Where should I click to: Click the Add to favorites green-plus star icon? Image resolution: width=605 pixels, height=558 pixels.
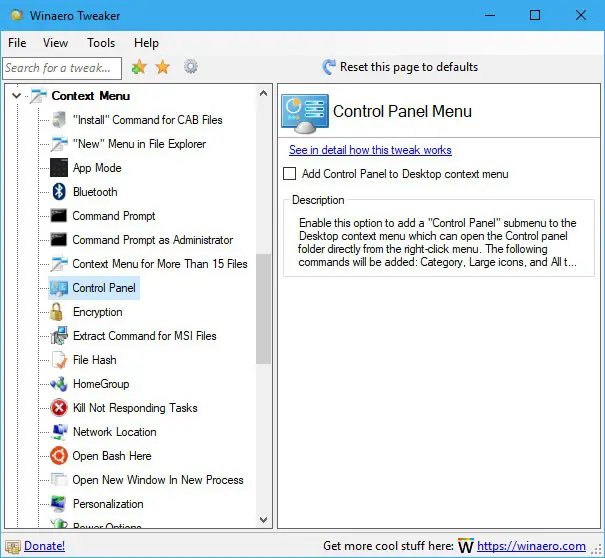coord(139,67)
